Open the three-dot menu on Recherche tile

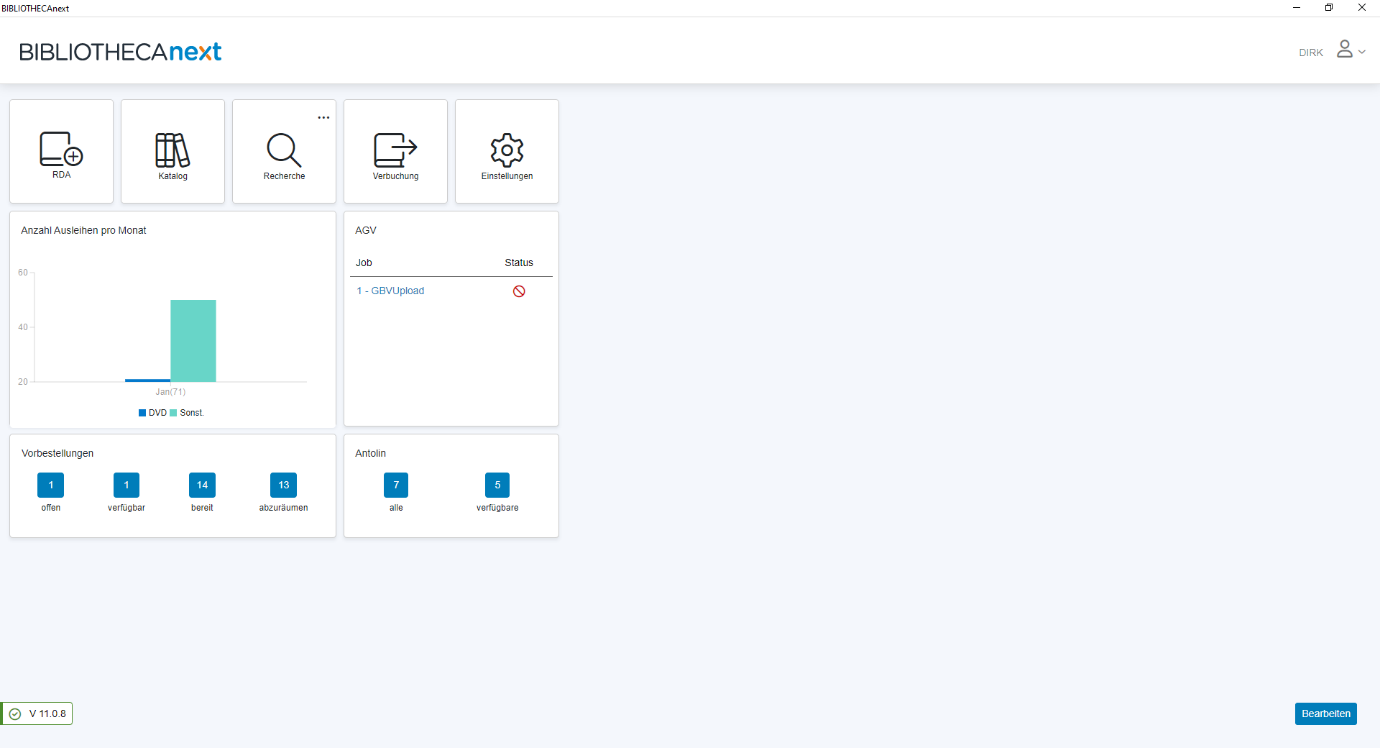[323, 117]
